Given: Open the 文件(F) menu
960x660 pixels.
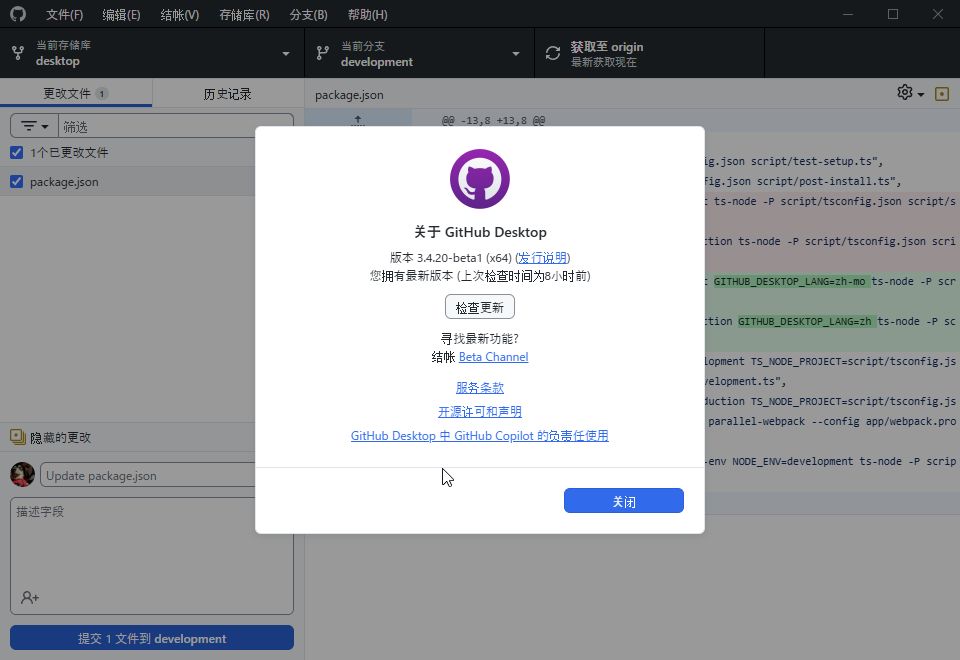Looking at the screenshot, I should (x=64, y=15).
